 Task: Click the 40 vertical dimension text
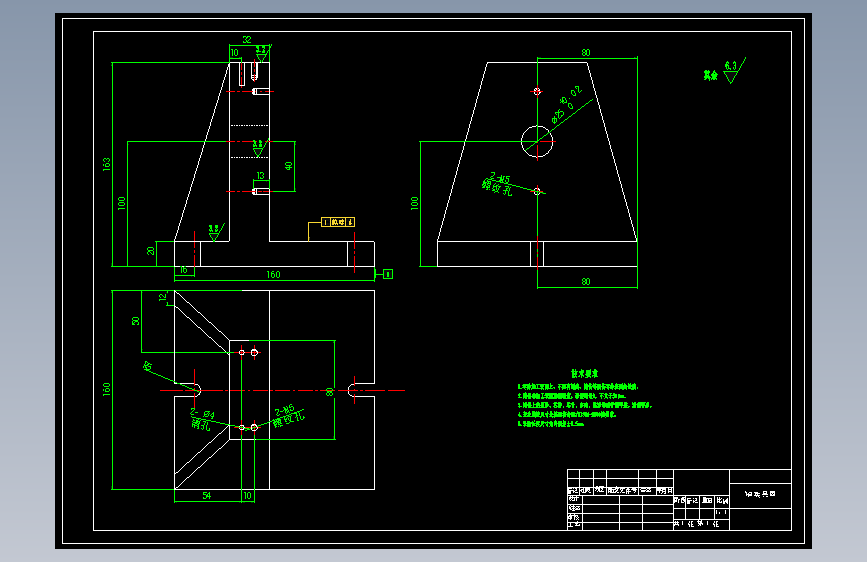(288, 166)
